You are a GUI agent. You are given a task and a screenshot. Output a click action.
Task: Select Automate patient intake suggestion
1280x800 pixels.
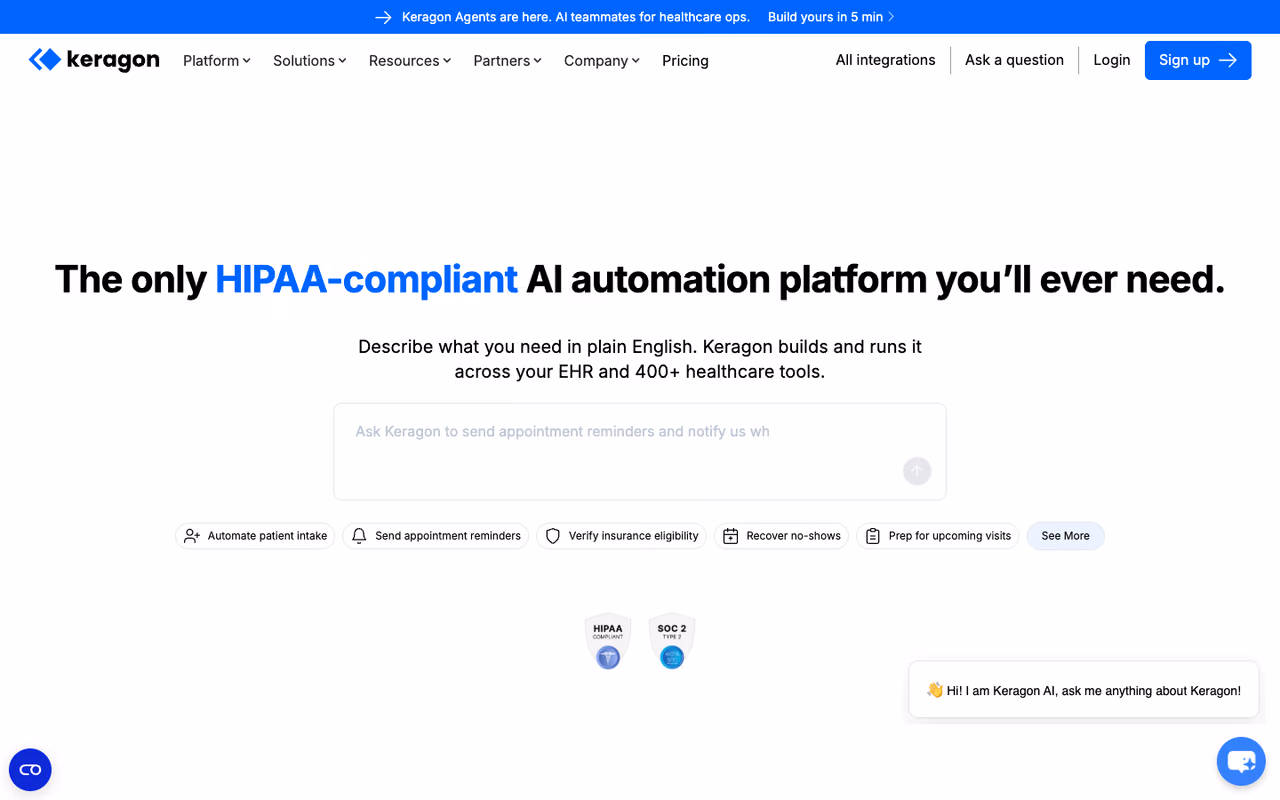point(255,536)
